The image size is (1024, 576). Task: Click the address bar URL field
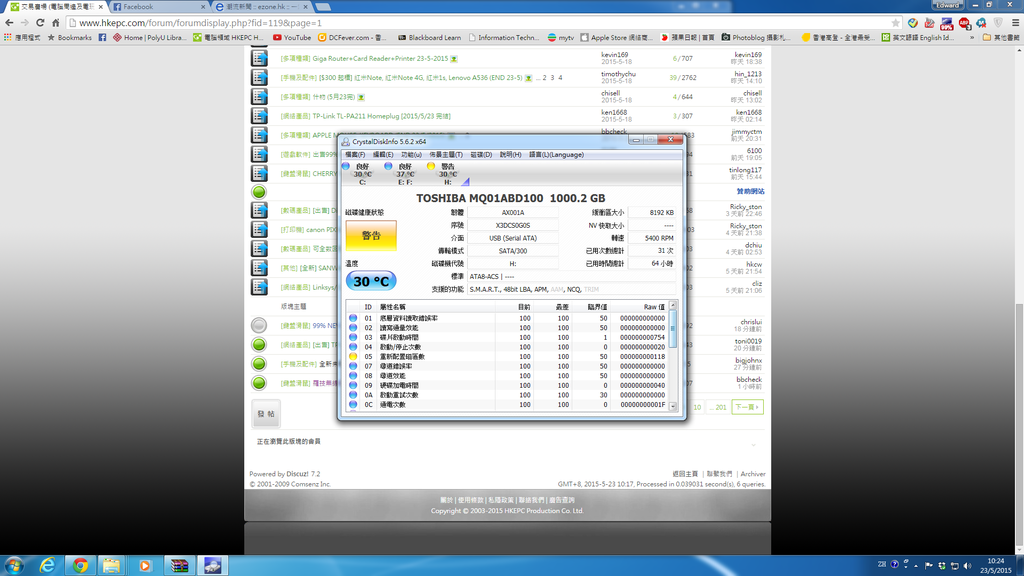[x=483, y=23]
